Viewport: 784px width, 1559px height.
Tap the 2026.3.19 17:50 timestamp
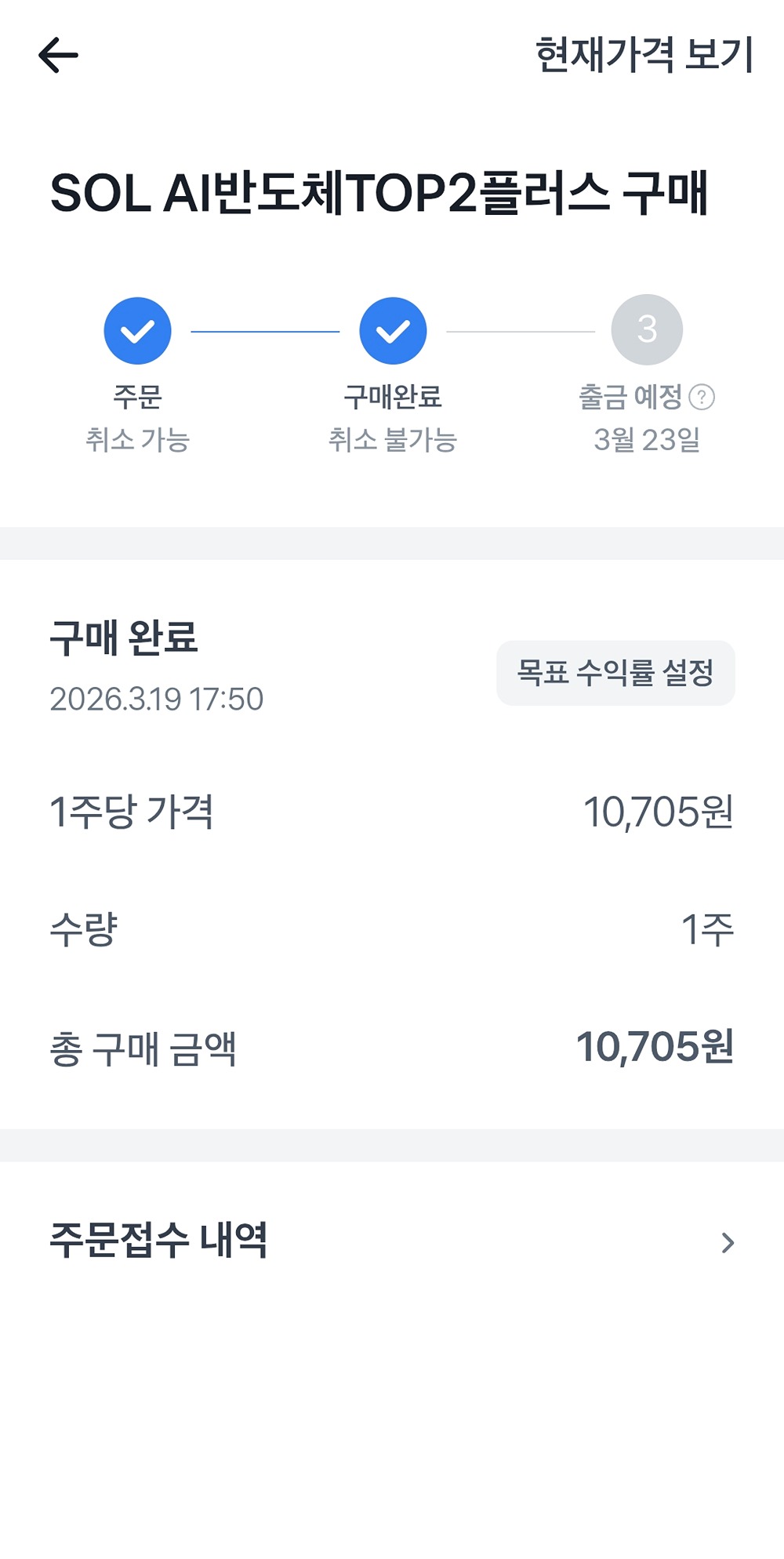click(x=157, y=699)
